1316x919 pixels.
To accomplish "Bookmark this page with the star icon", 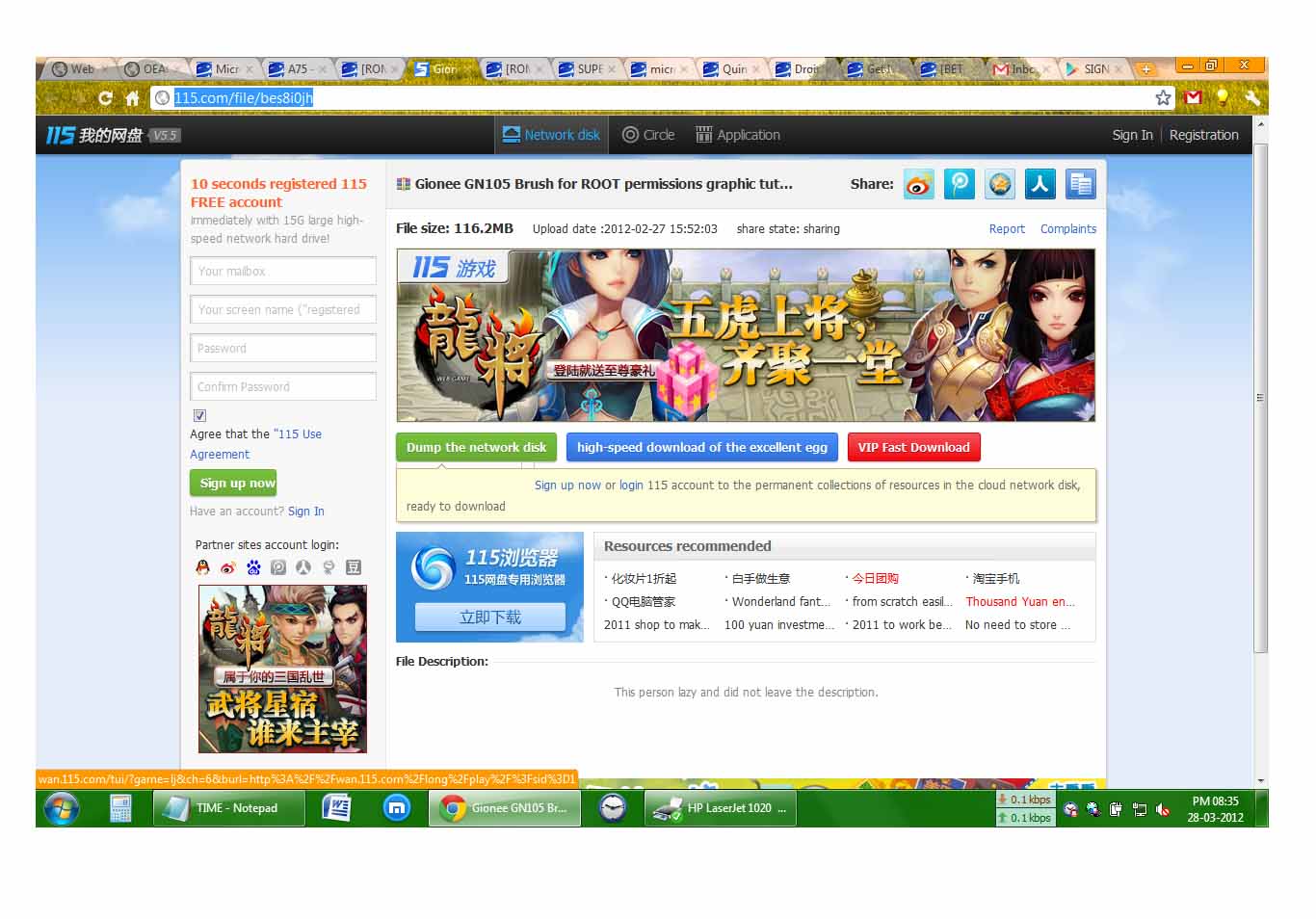I will click(x=1163, y=97).
